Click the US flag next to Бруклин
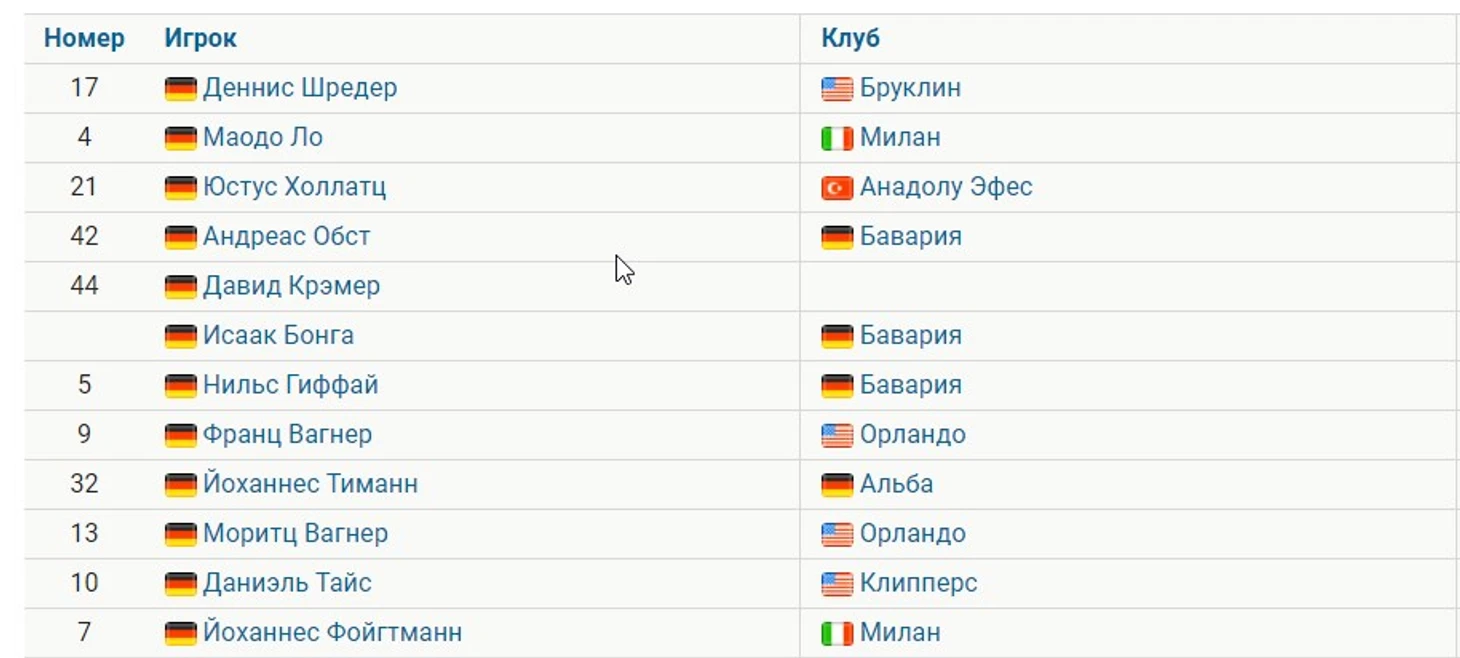Viewport: 1460px width, 658px height. 837,88
